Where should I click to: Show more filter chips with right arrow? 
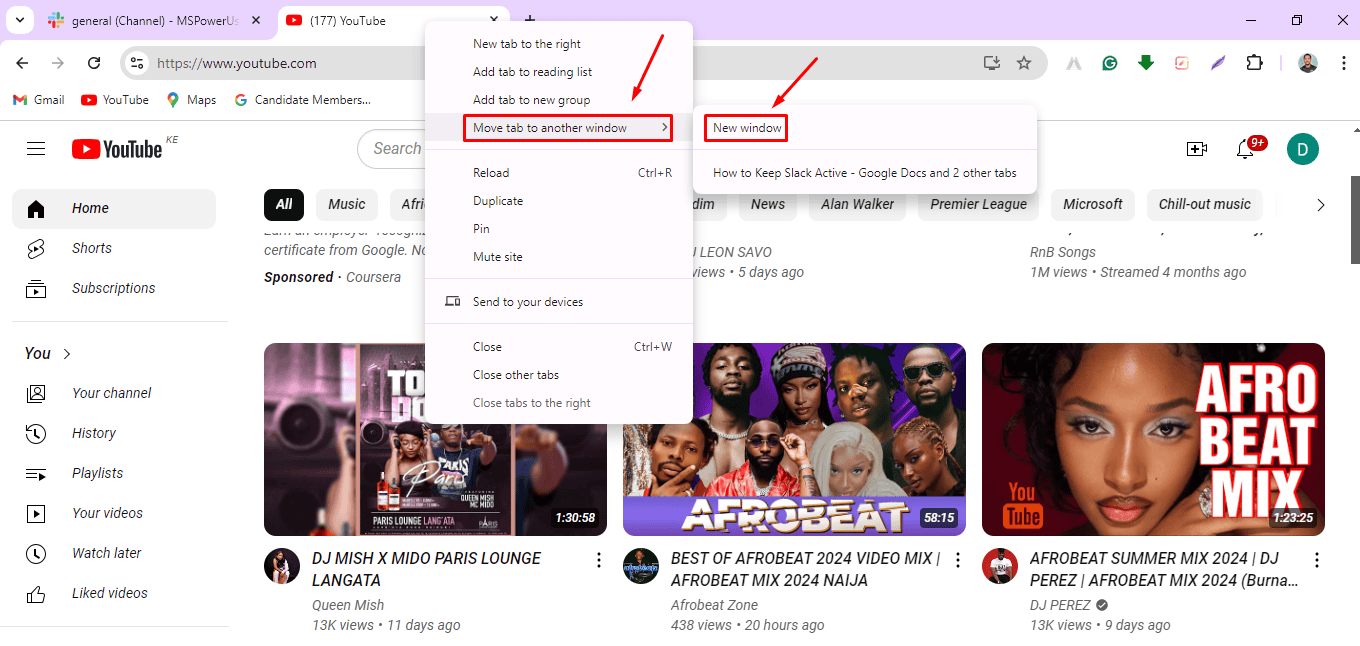[x=1320, y=204]
